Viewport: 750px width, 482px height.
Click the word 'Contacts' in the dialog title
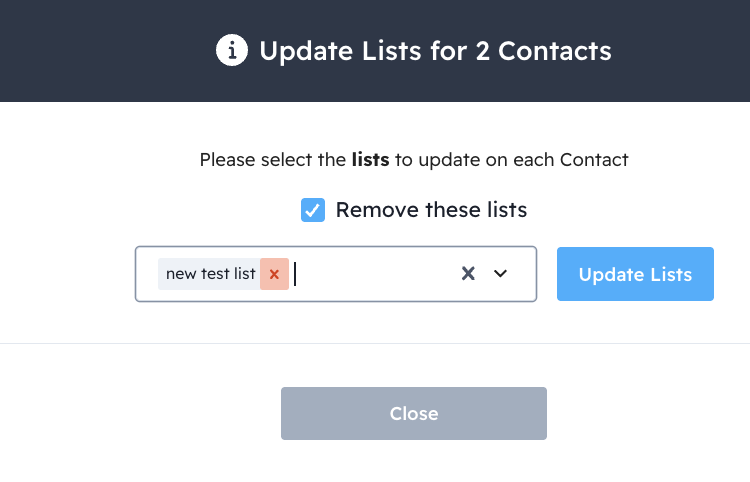[x=562, y=50]
